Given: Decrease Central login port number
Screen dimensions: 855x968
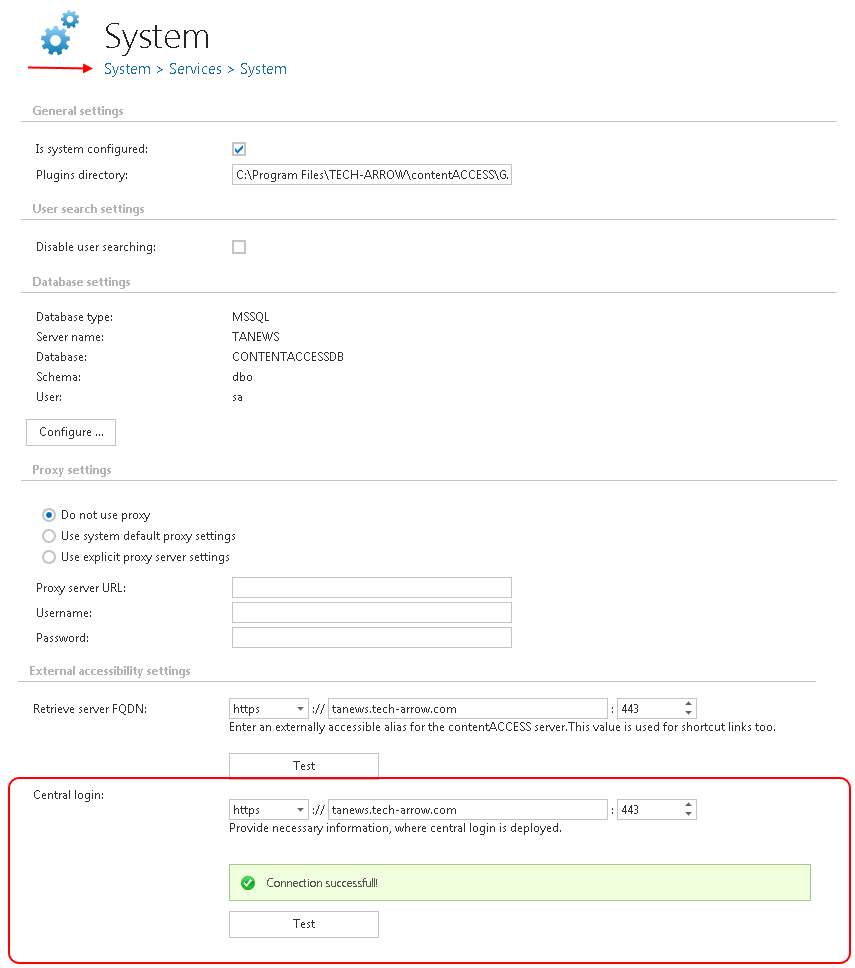Looking at the screenshot, I should (x=689, y=814).
